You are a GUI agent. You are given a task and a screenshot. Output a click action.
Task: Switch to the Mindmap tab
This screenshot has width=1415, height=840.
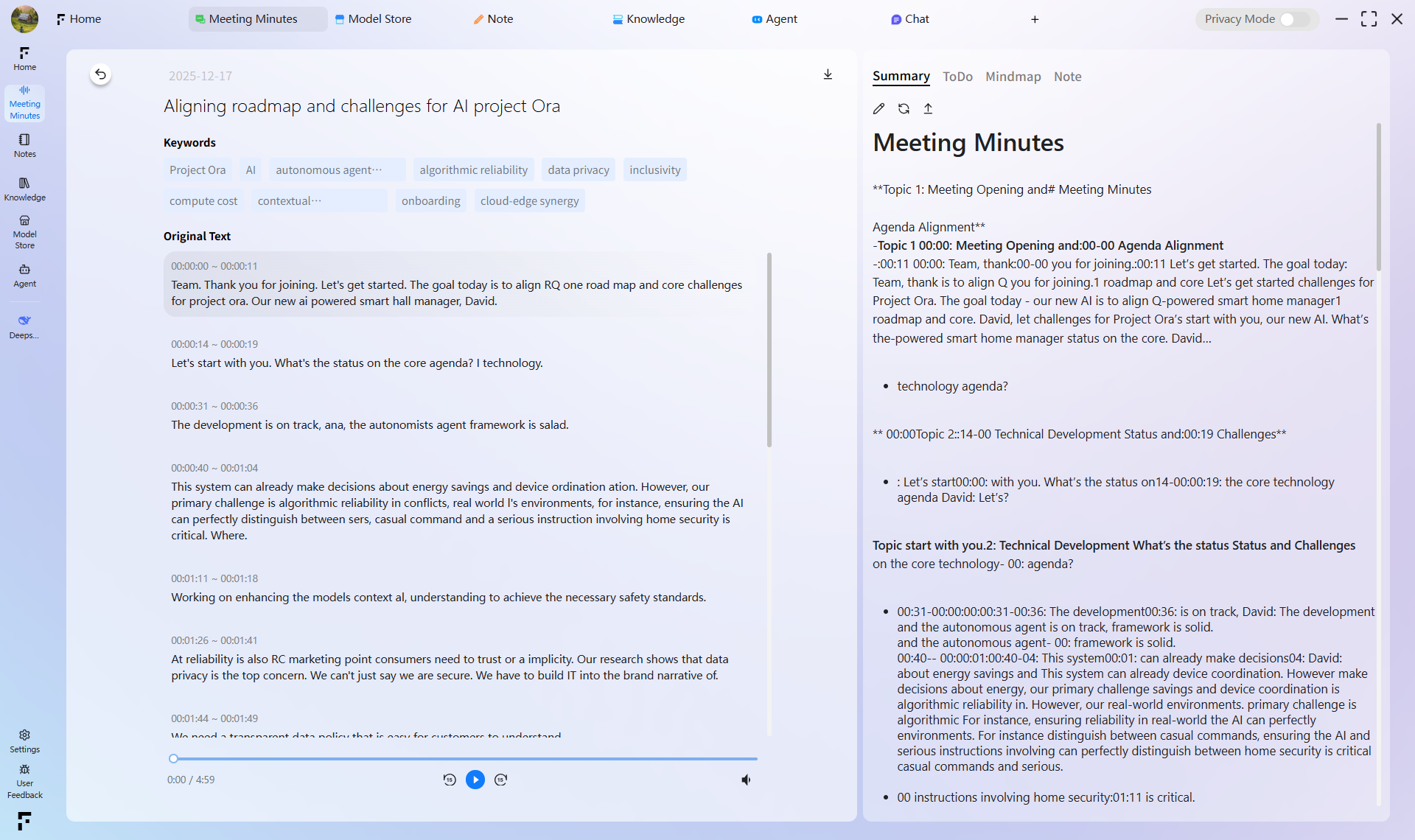[x=1013, y=77]
